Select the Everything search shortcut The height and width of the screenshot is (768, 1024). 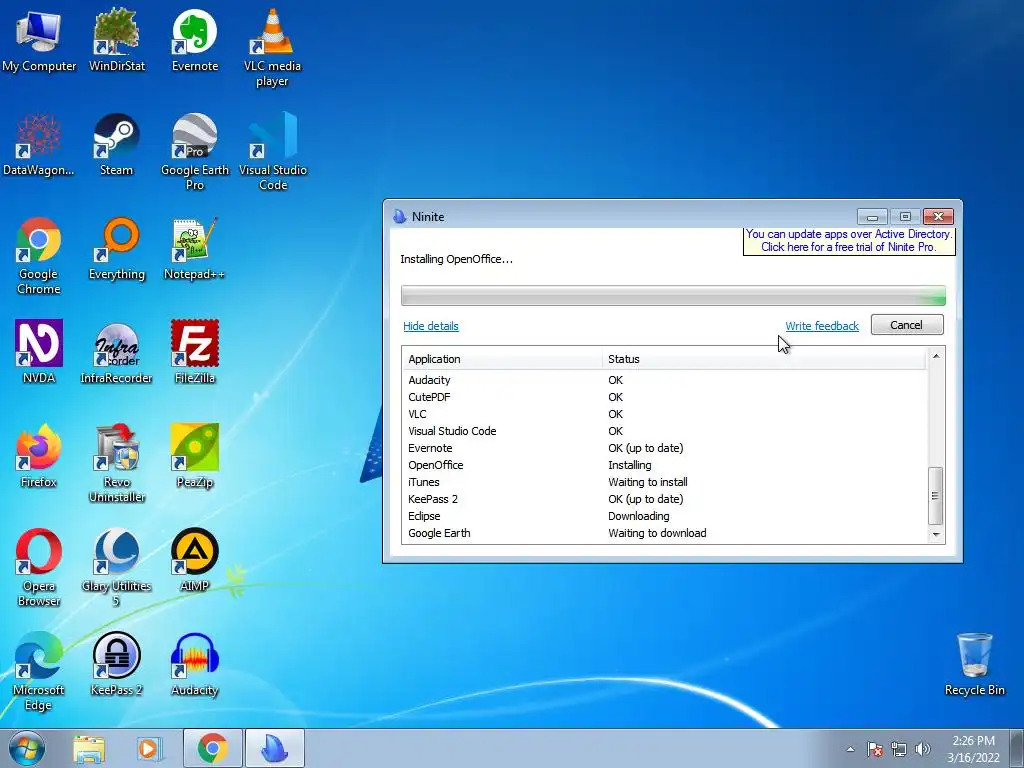coord(117,249)
